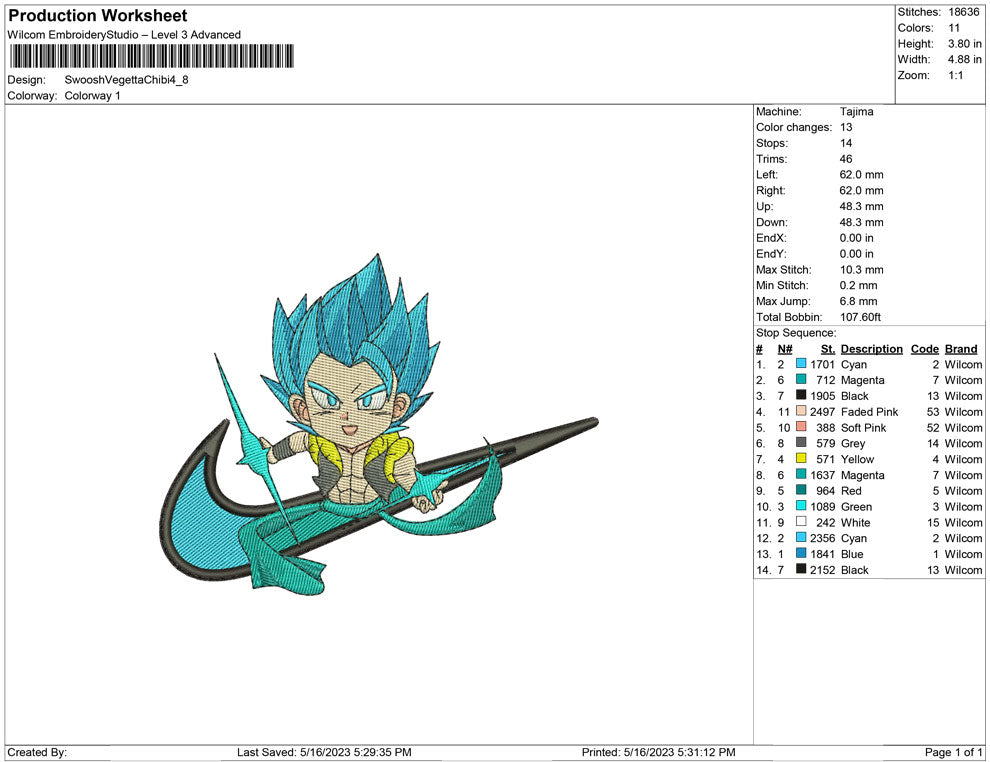The width and height of the screenshot is (990, 762).
Task: Click the Color changes value '13'
Action: pos(846,128)
